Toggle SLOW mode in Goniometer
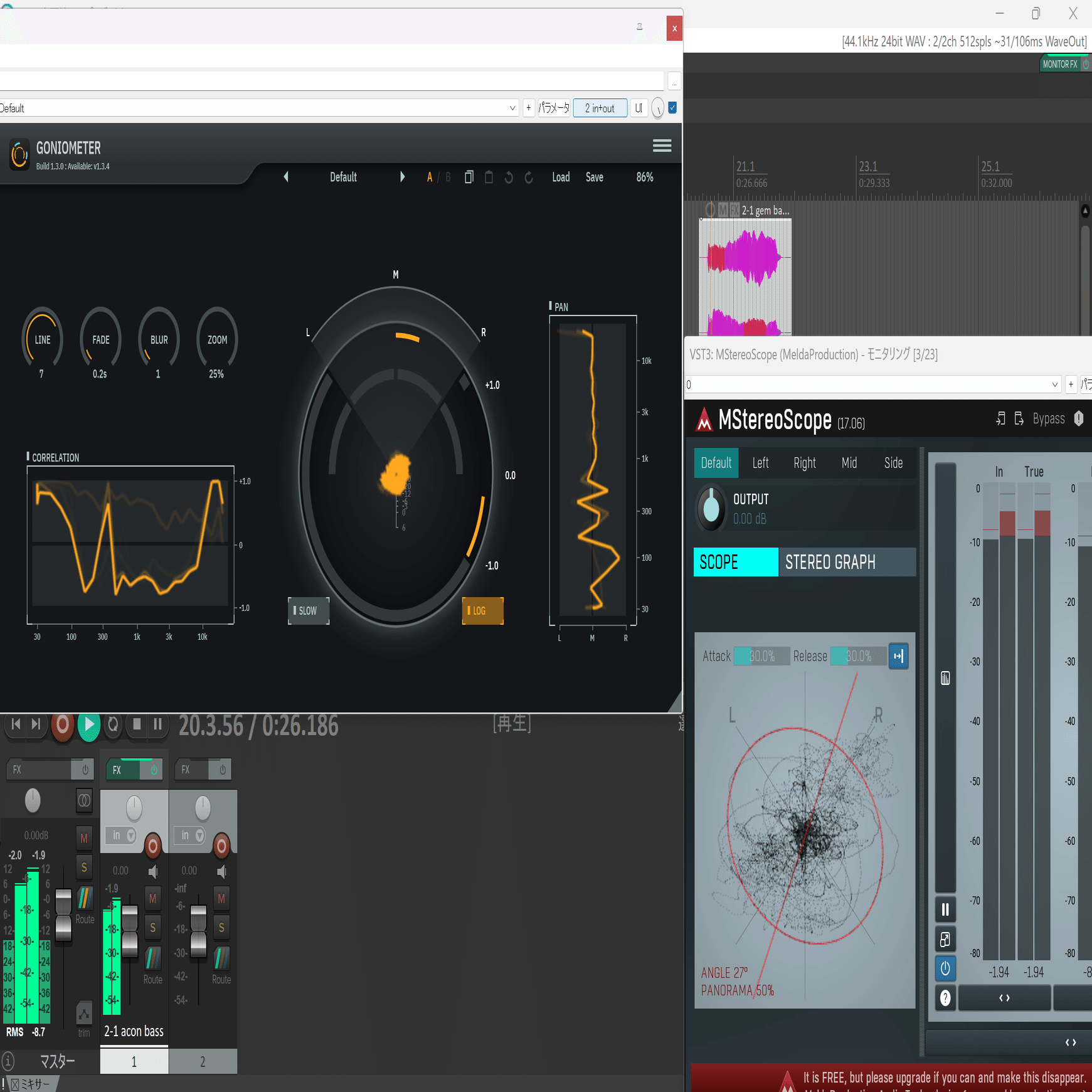 (x=308, y=611)
